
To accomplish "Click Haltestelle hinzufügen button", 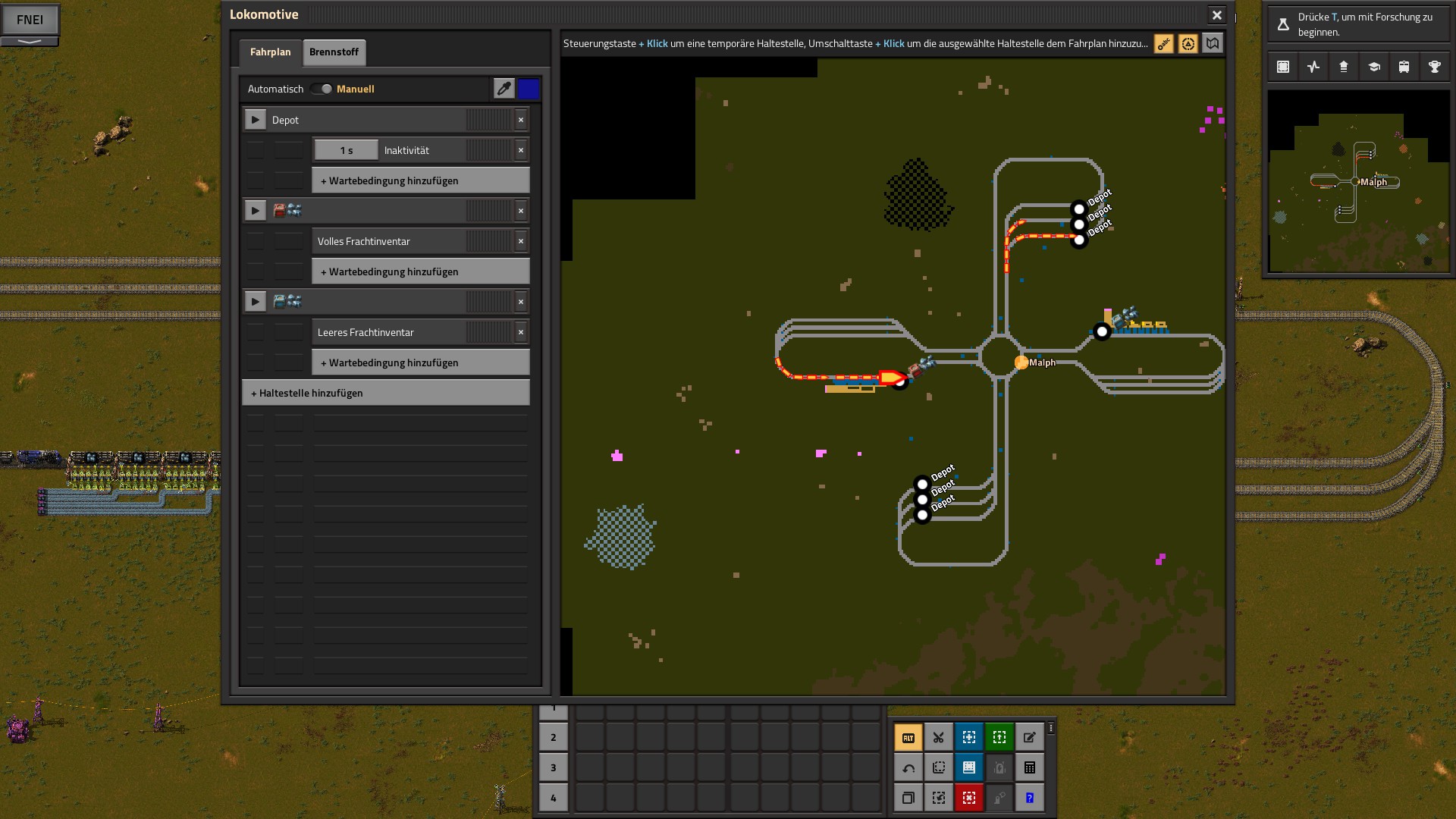I will (x=385, y=393).
